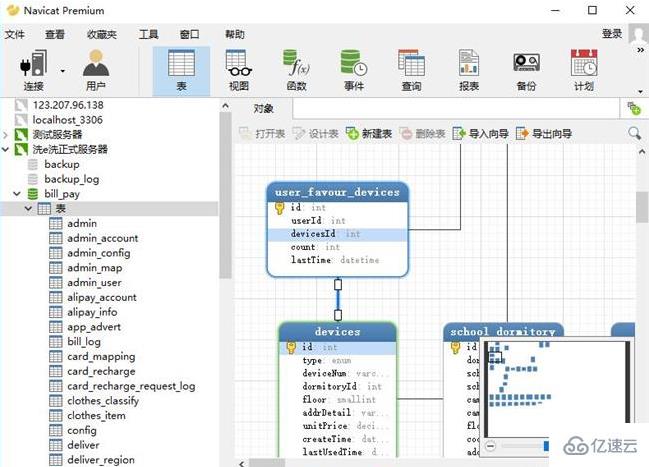The width and height of the screenshot is (649, 467).
Task: Select the school_dormitory table header
Action: click(503, 332)
